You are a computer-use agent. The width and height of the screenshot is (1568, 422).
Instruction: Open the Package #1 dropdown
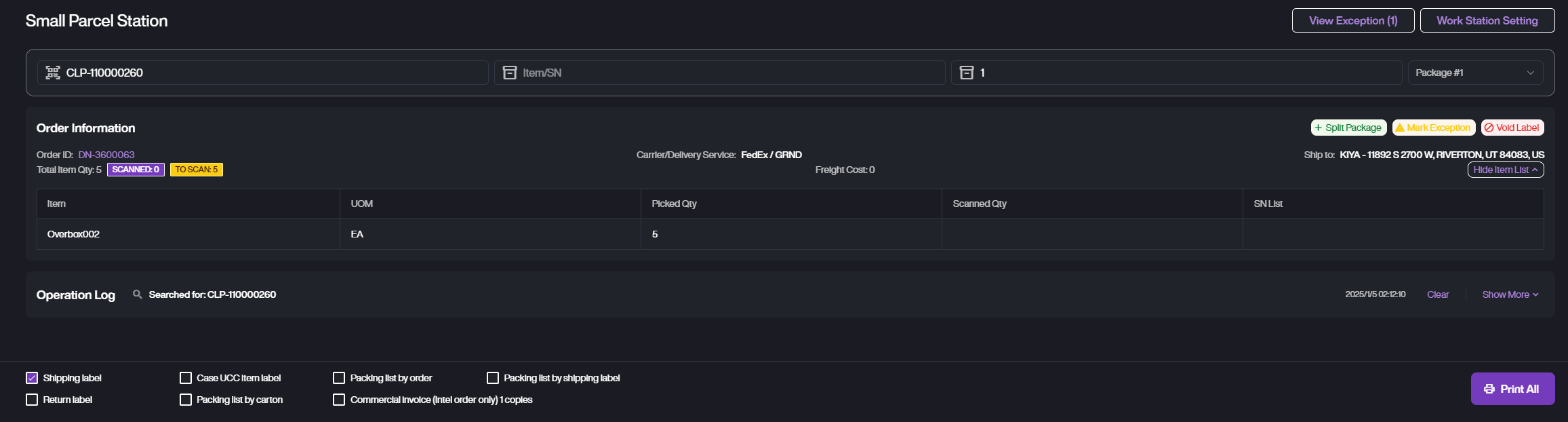pos(1475,73)
